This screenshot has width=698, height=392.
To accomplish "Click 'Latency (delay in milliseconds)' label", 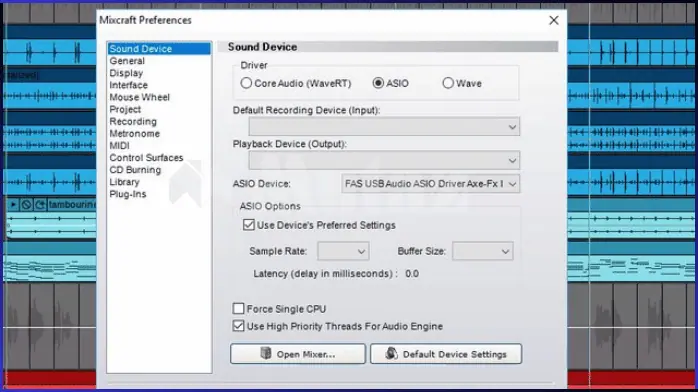I will pyautogui.click(x=325, y=274).
